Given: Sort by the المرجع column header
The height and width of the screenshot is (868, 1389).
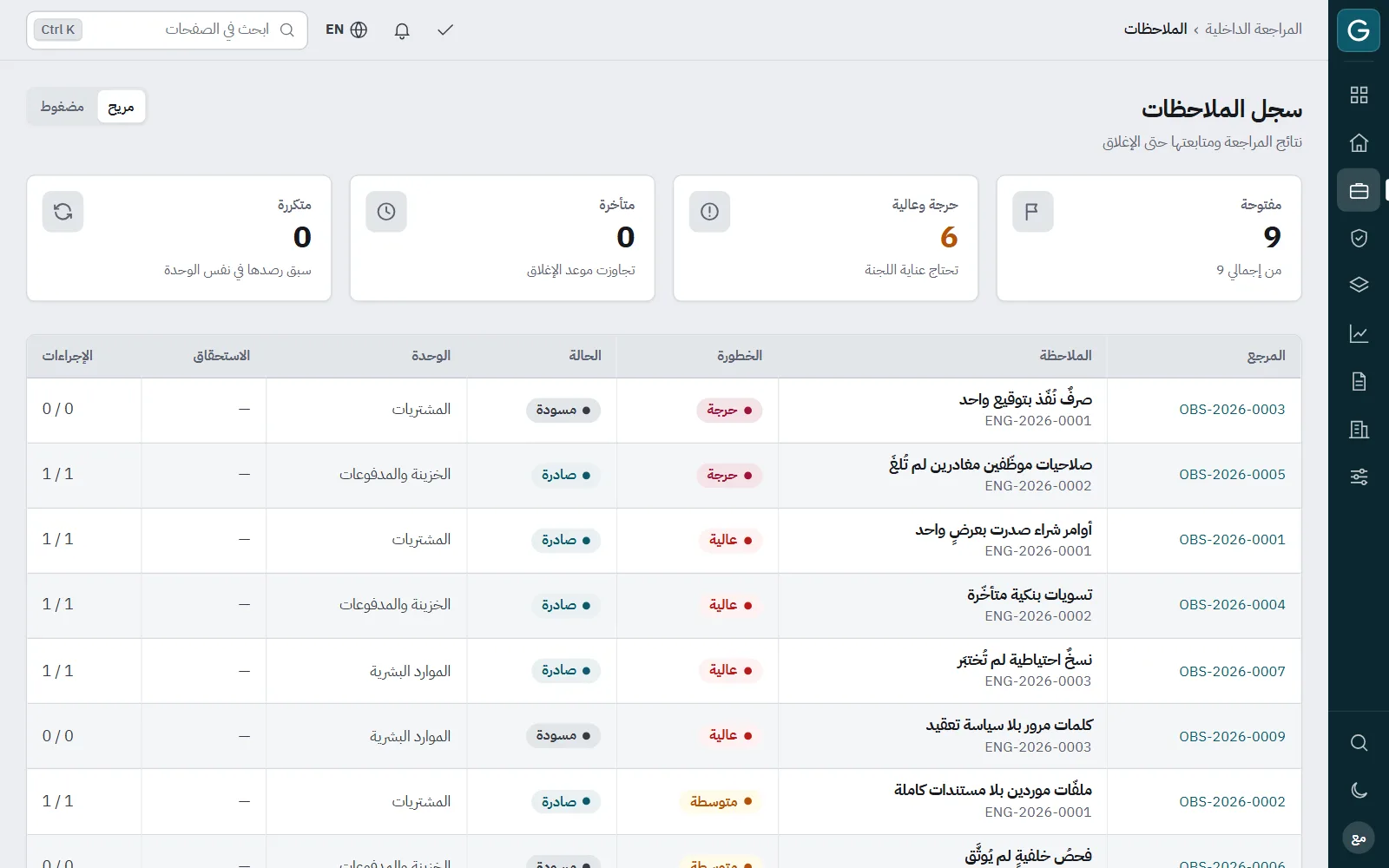Looking at the screenshot, I should 1266,356.
